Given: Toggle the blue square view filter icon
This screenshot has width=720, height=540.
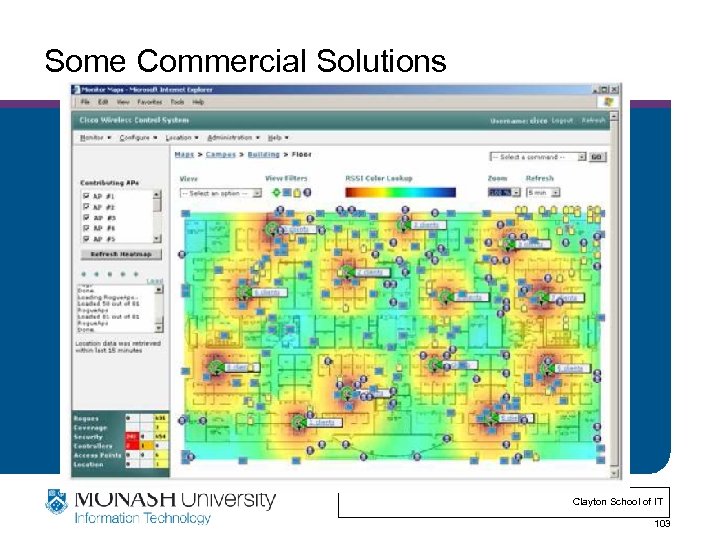Looking at the screenshot, I should [x=287, y=193].
